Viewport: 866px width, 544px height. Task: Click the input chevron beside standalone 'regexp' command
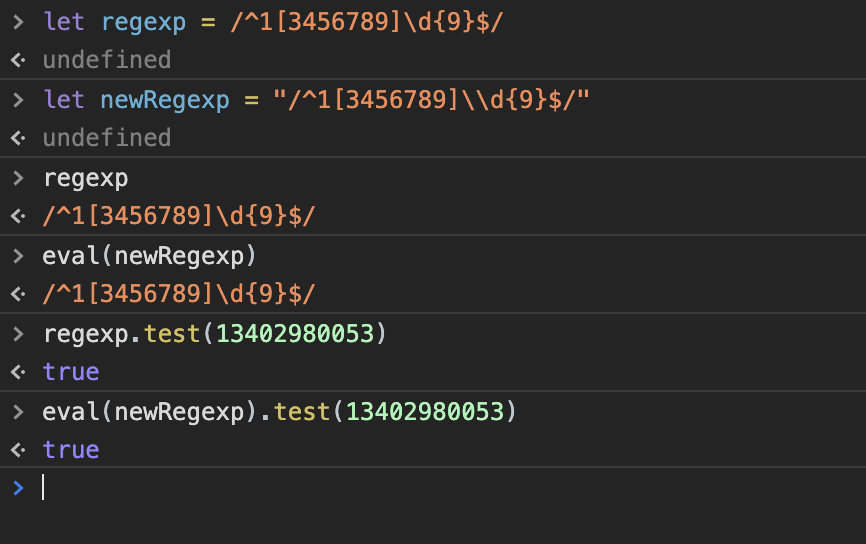tap(17, 177)
